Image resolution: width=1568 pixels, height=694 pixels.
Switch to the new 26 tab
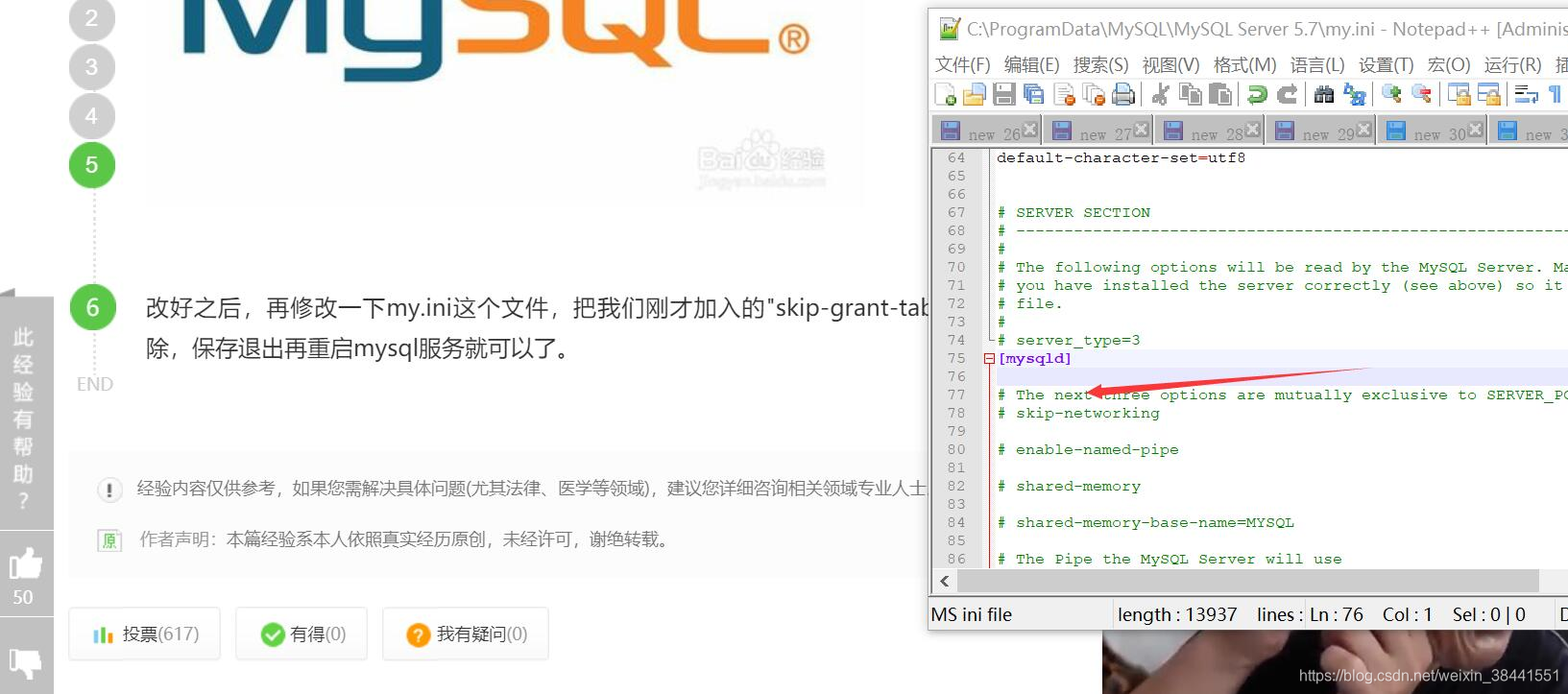pyautogui.click(x=986, y=132)
